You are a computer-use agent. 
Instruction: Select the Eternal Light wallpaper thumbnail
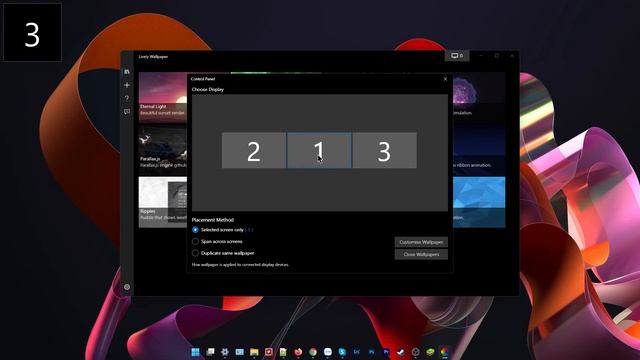163,97
